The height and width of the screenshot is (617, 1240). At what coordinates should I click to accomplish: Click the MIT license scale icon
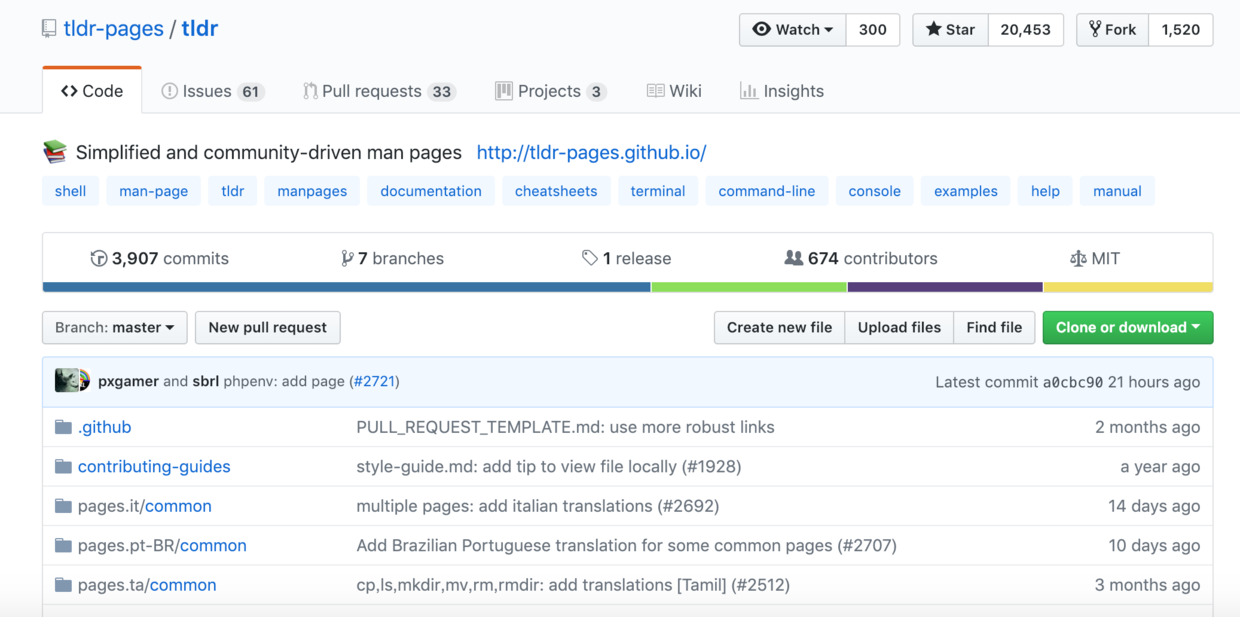(1078, 258)
